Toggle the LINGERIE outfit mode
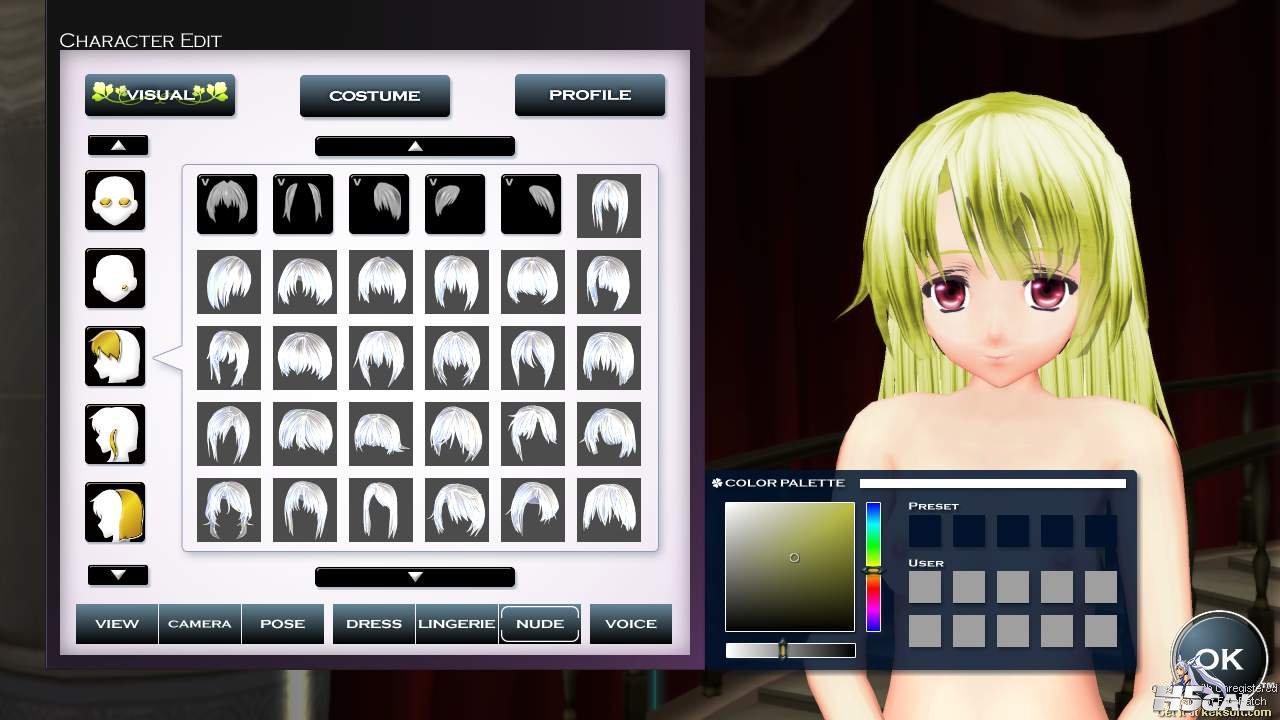 coord(457,623)
